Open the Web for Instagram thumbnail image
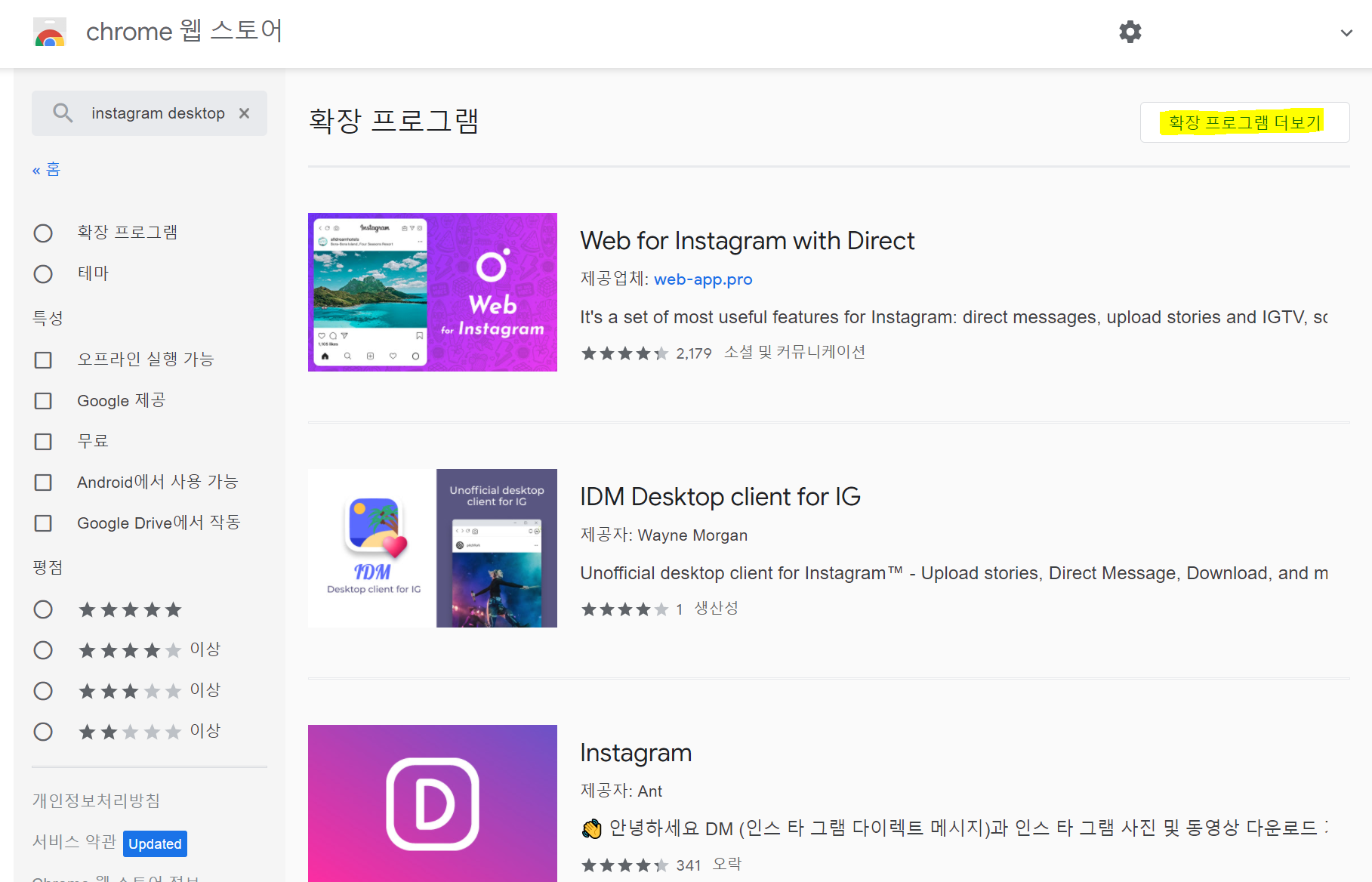The image size is (1372, 882). point(433,292)
